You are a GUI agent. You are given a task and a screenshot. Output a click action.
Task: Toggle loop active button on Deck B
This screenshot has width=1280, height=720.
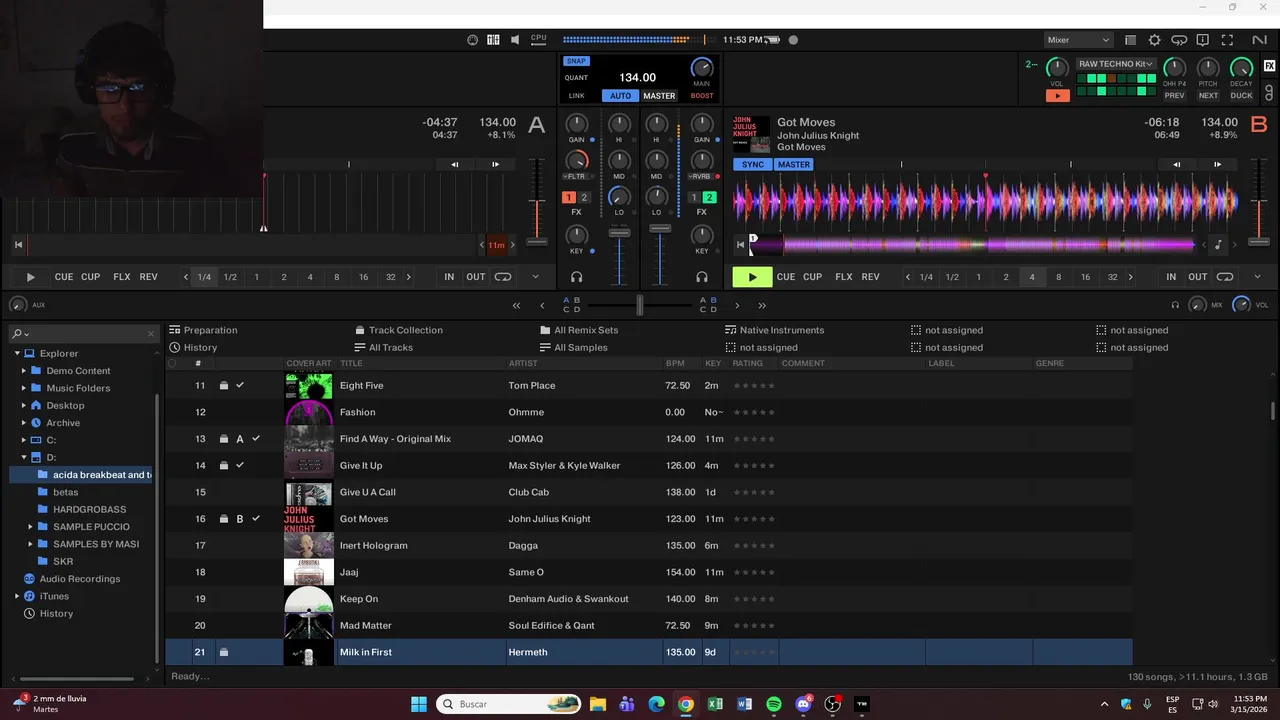[x=1225, y=277]
